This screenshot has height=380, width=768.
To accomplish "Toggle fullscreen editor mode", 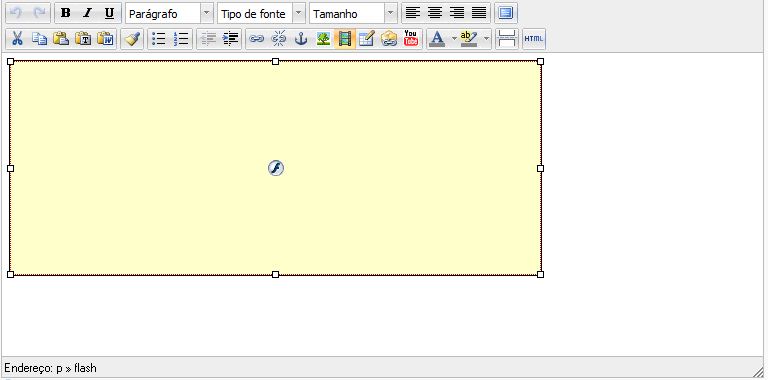I will pos(506,13).
